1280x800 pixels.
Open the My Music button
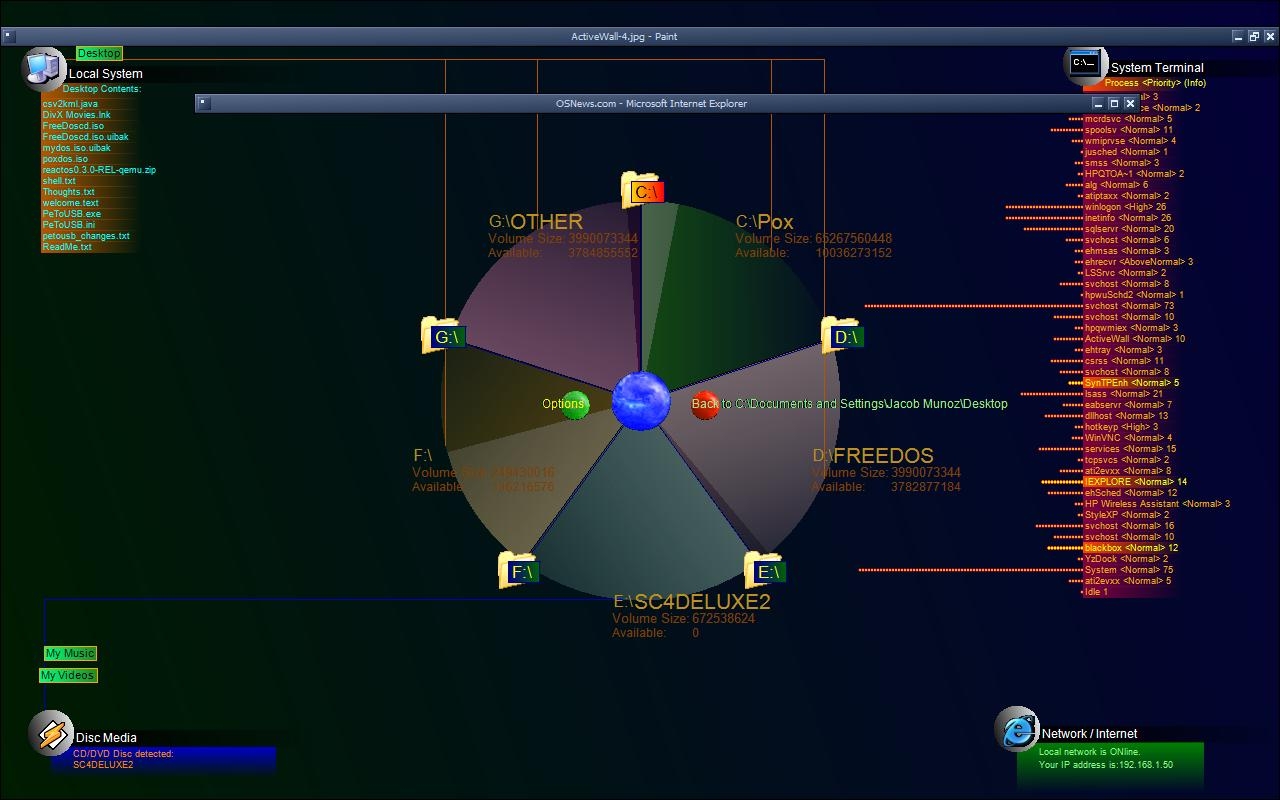point(70,653)
